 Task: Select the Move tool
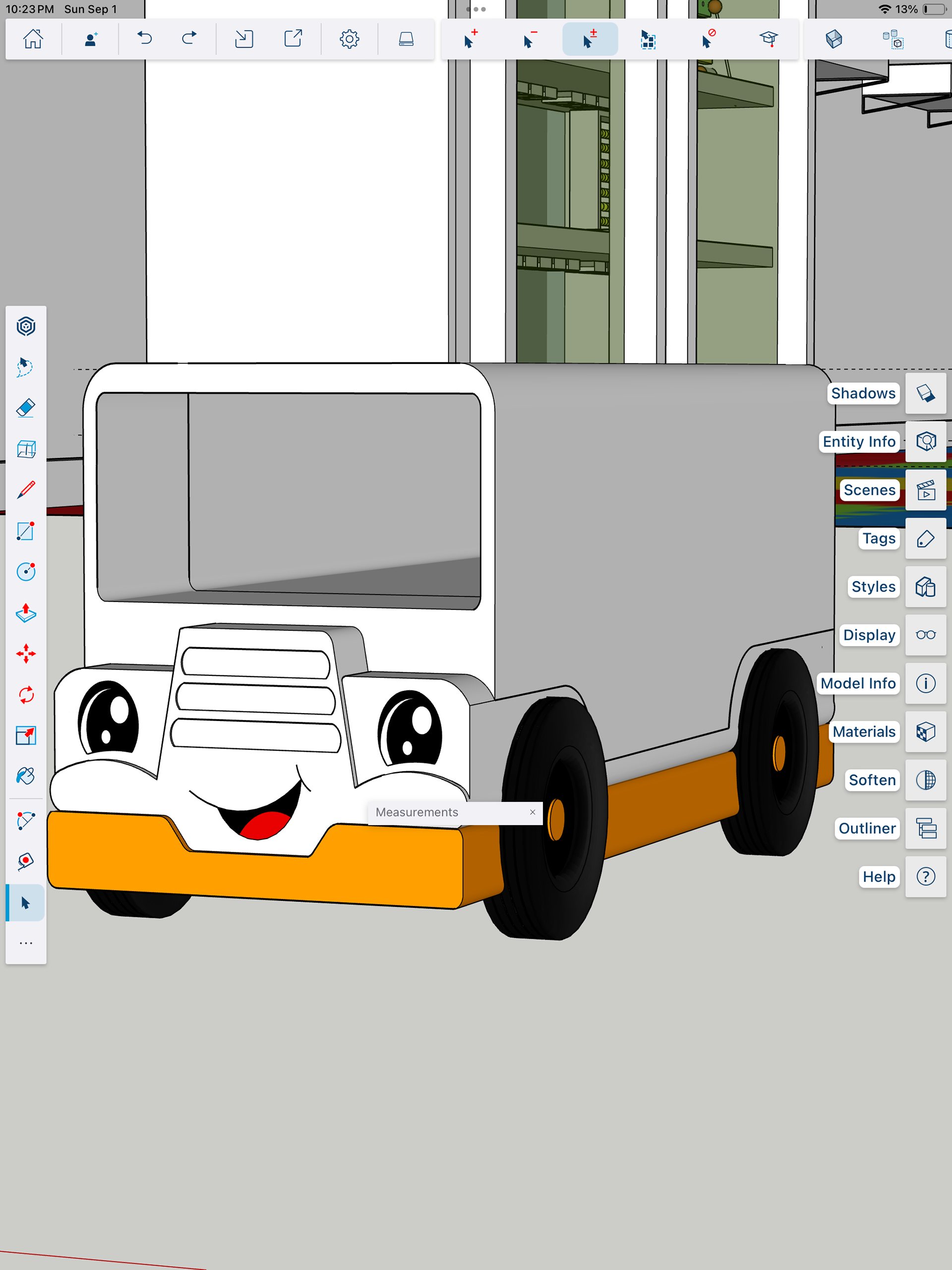point(26,654)
